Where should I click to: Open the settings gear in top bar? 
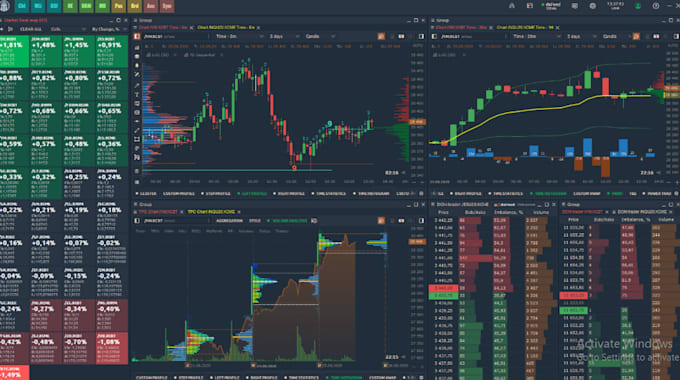click(x=592, y=6)
